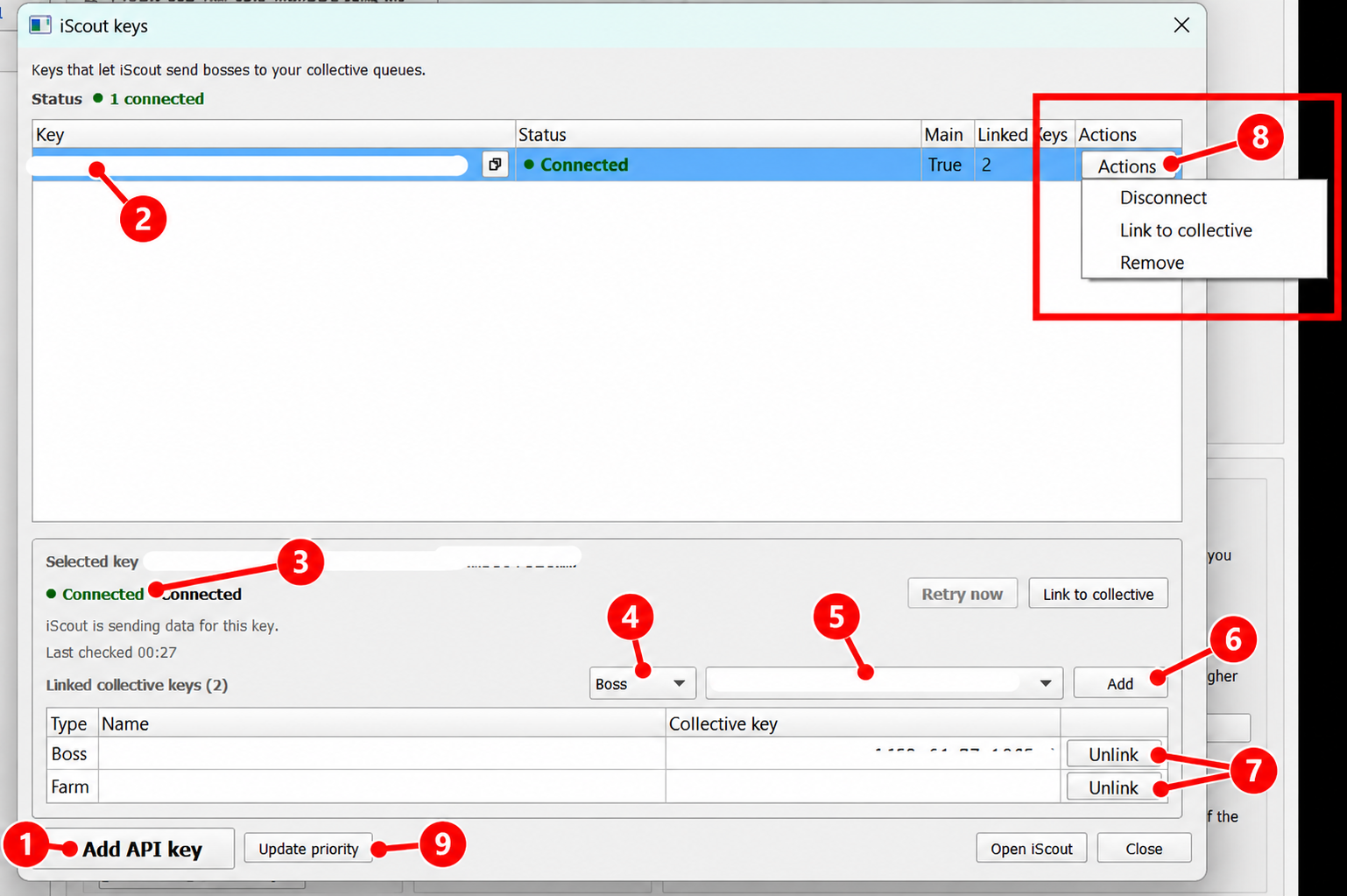Click the Key column header
The height and width of the screenshot is (896, 1347).
coord(273,135)
